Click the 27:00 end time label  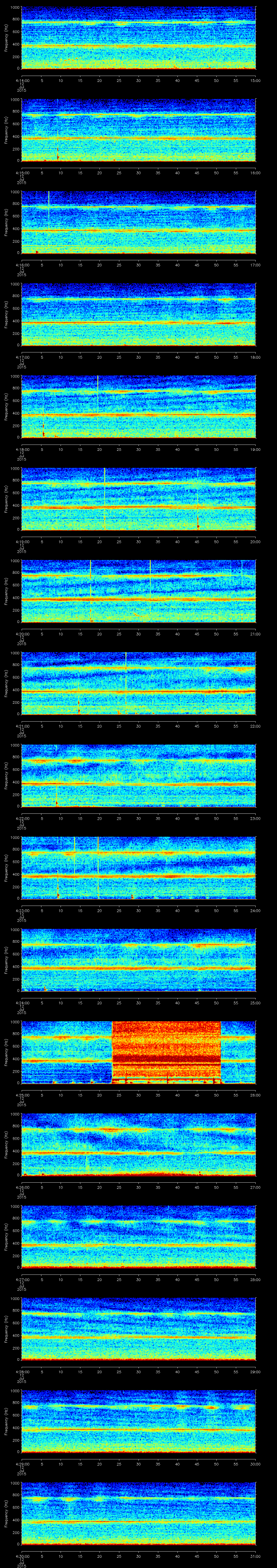(x=255, y=1187)
